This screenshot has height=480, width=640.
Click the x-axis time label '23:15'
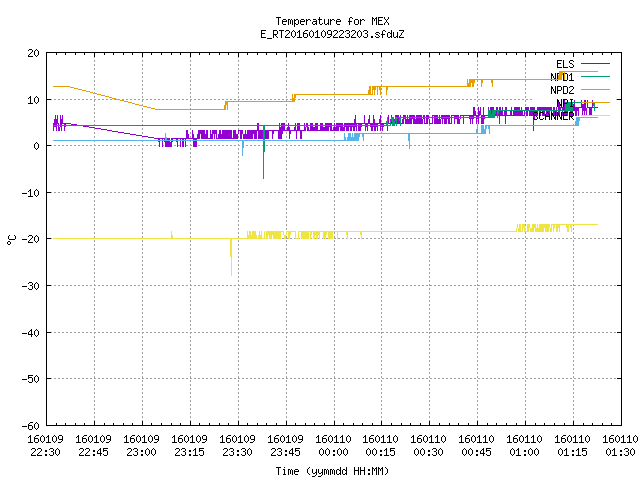tap(189, 453)
